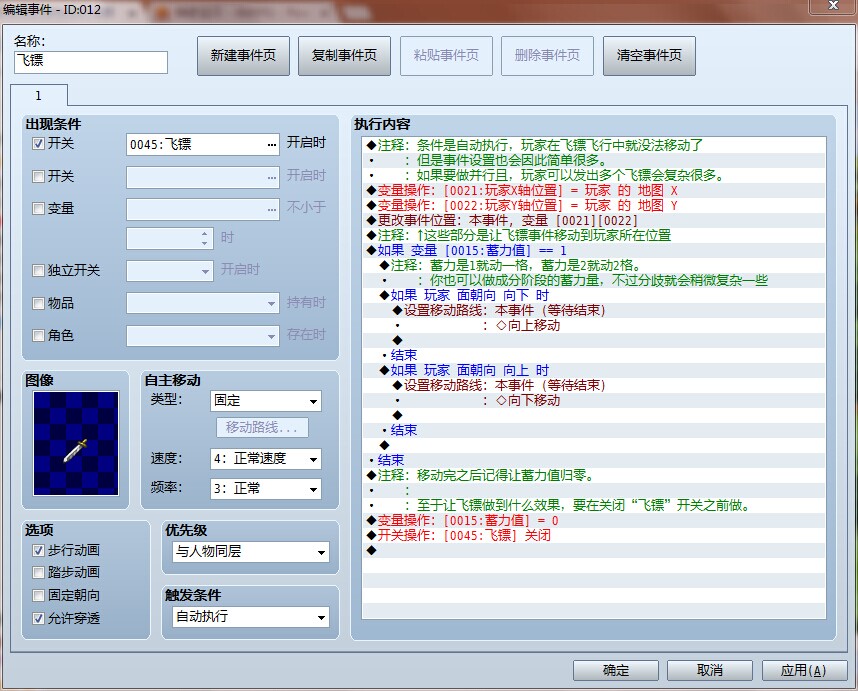Select comment 移动完之后记得让蓄力值归零
Image resolution: width=858 pixels, height=691 pixels.
(x=594, y=475)
